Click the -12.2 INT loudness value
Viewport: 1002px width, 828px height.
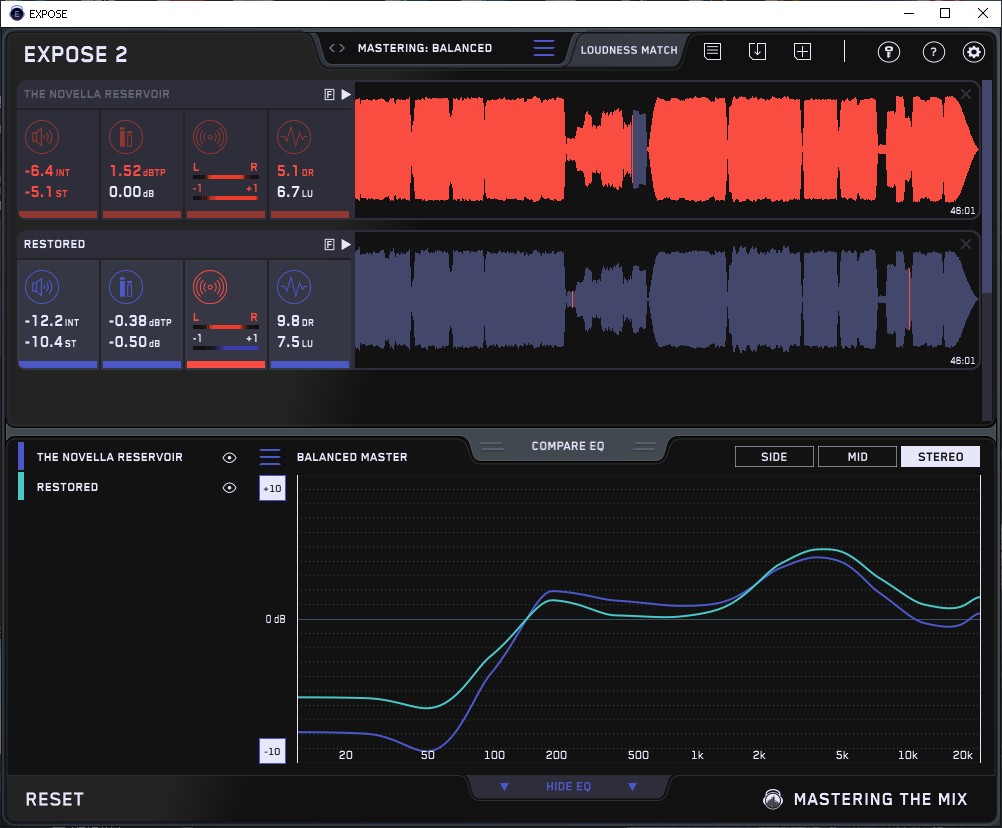(x=52, y=321)
